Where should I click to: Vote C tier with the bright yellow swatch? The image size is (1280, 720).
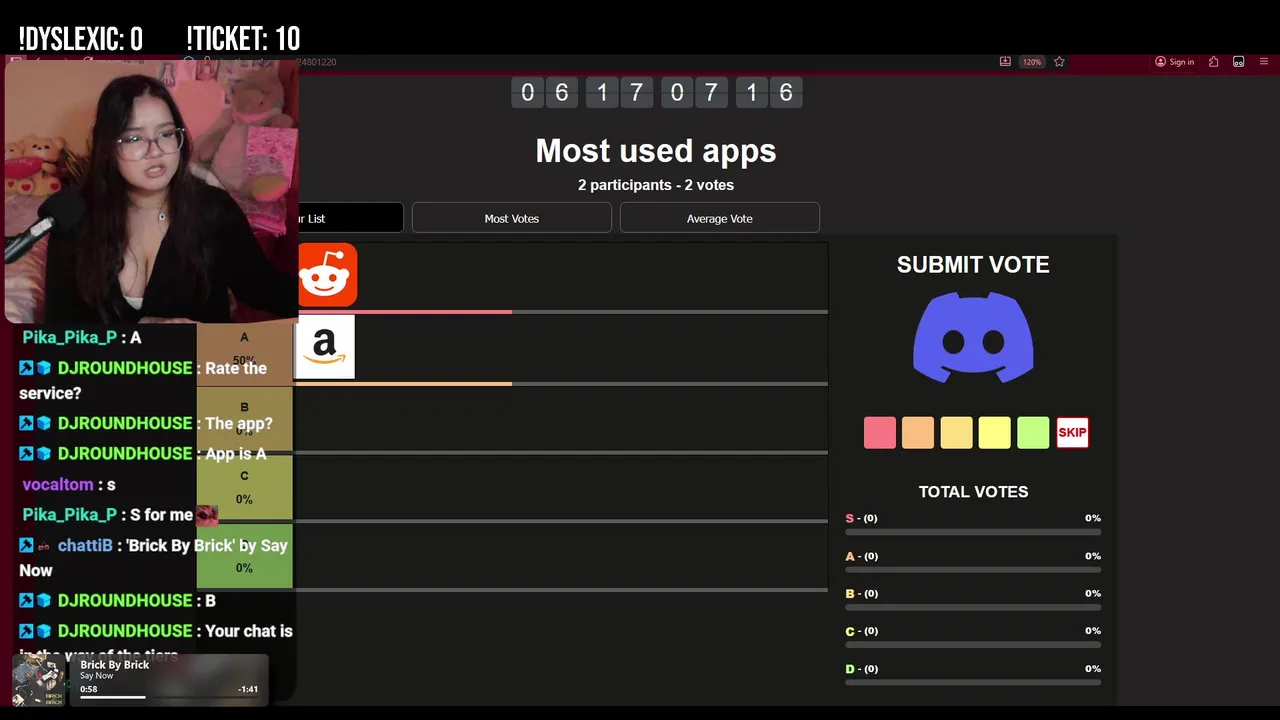pyautogui.click(x=995, y=433)
